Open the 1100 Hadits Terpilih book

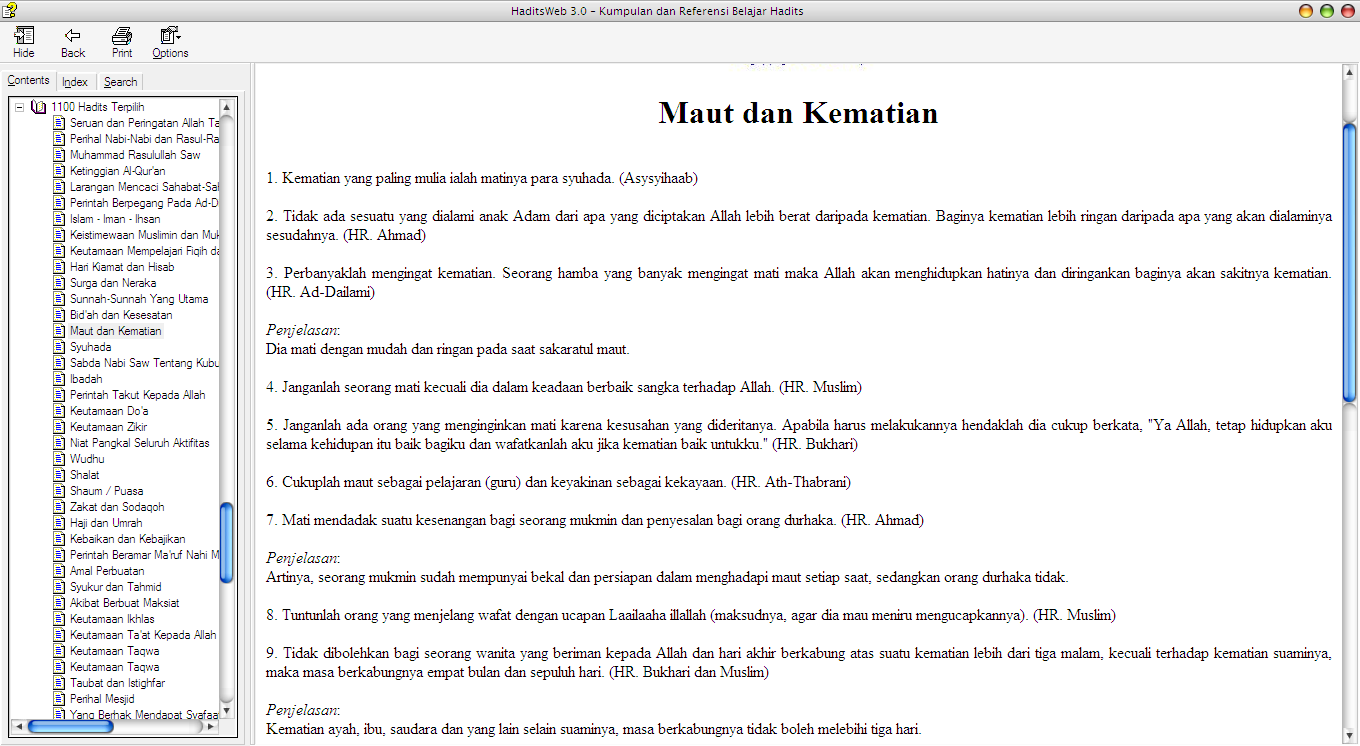(x=98, y=107)
